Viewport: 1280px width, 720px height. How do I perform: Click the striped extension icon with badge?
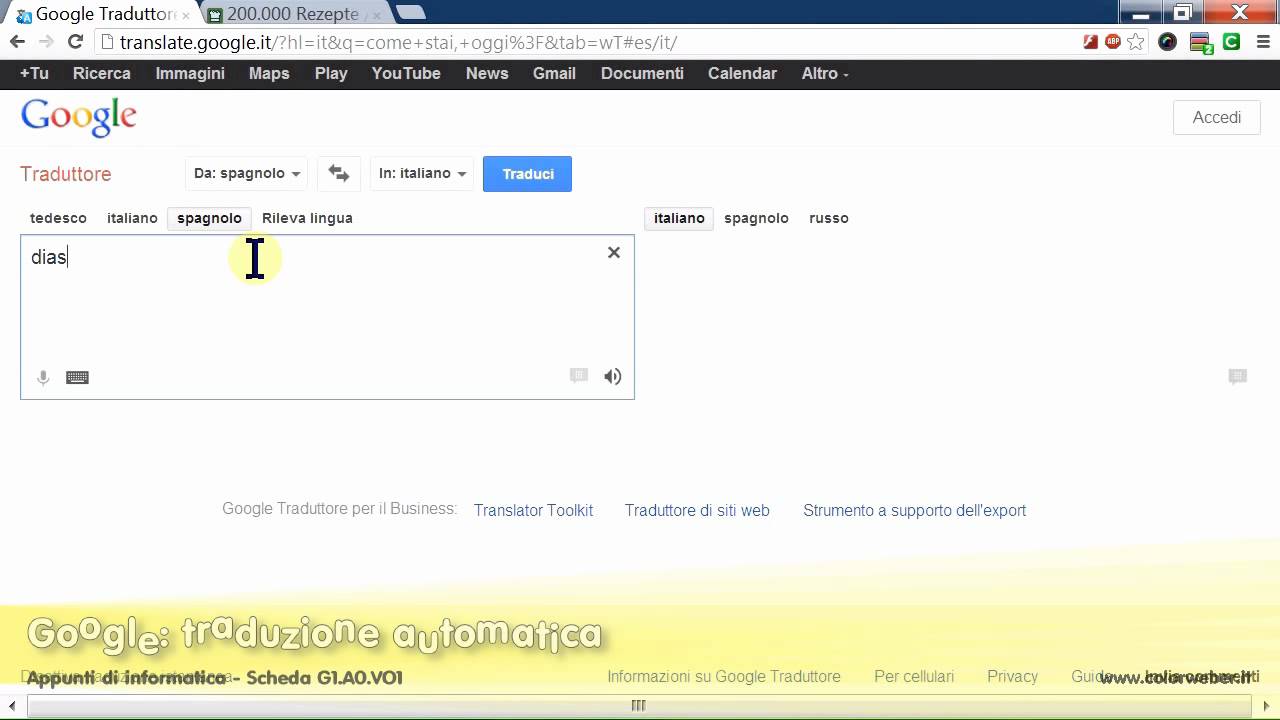pyautogui.click(x=1201, y=43)
